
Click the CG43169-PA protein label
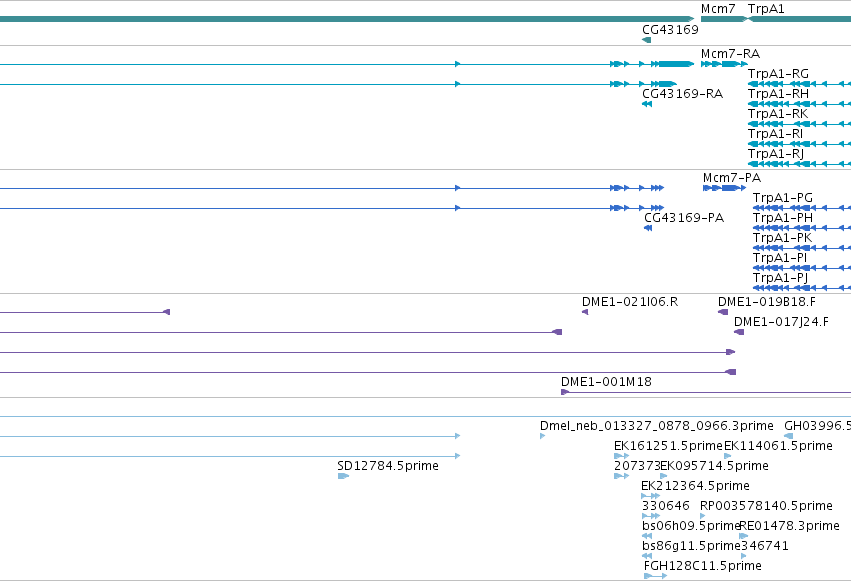684,218
